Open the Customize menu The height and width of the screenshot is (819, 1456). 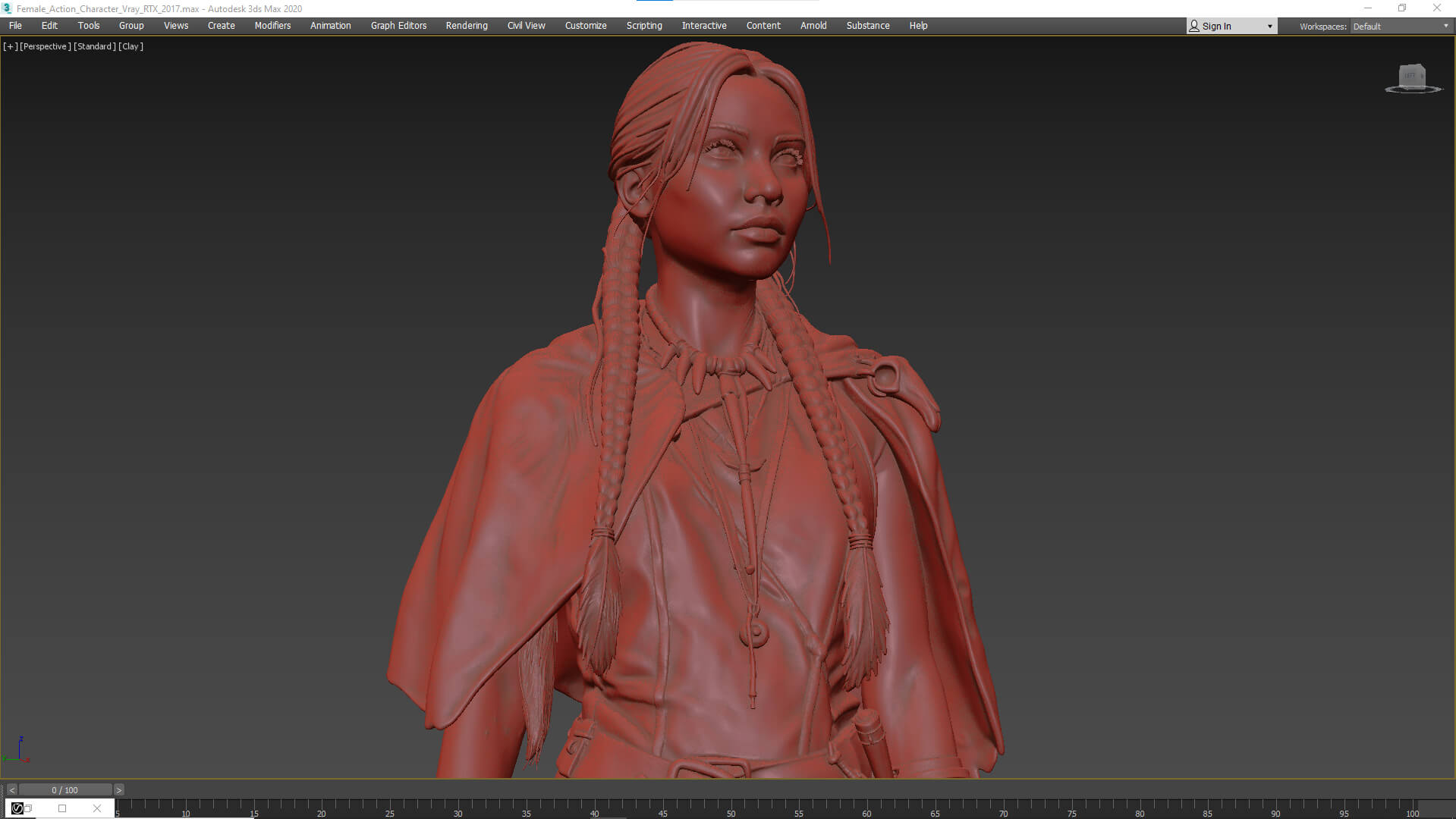(x=586, y=26)
